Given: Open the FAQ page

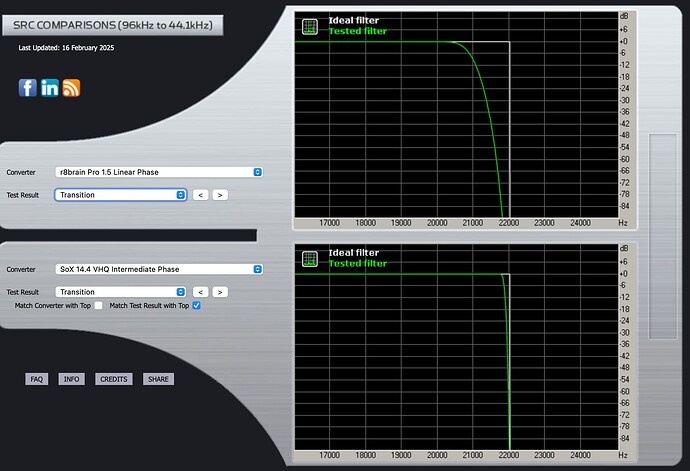Looking at the screenshot, I should [x=37, y=379].
